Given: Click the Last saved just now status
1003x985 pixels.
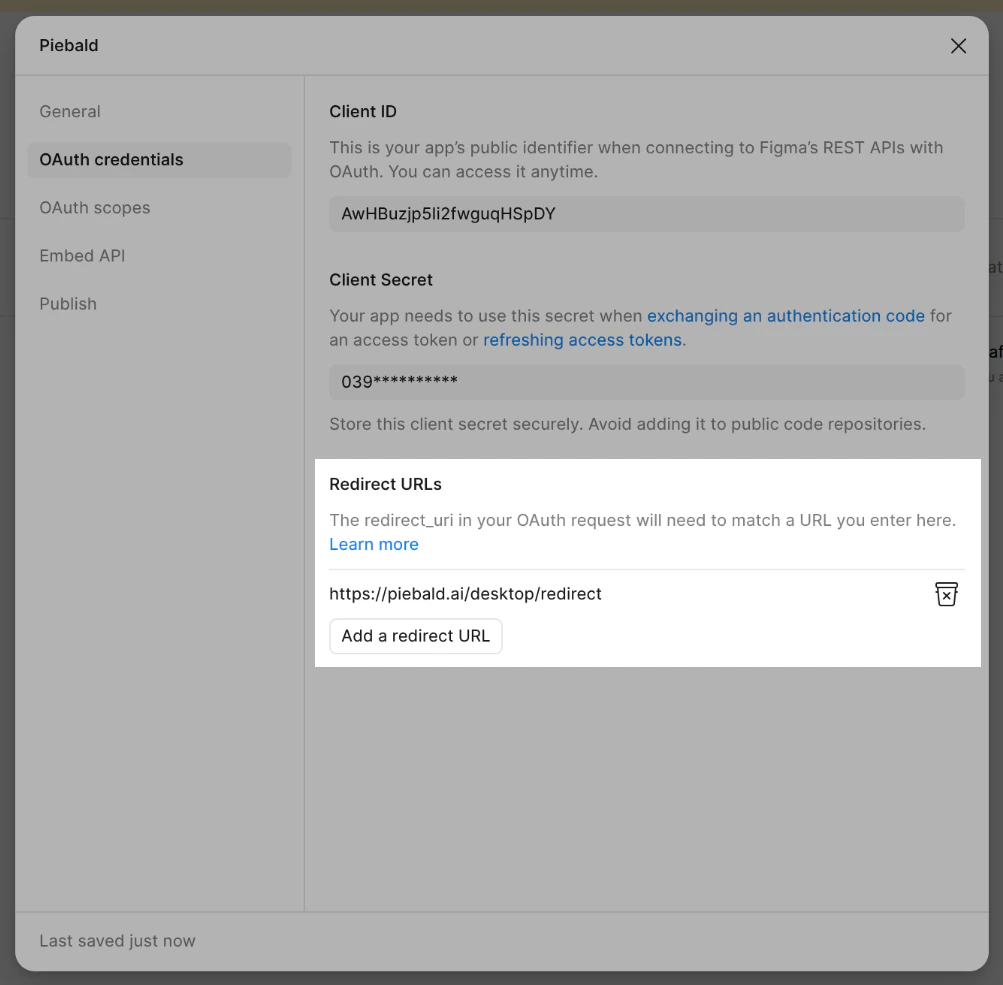Looking at the screenshot, I should [117, 941].
